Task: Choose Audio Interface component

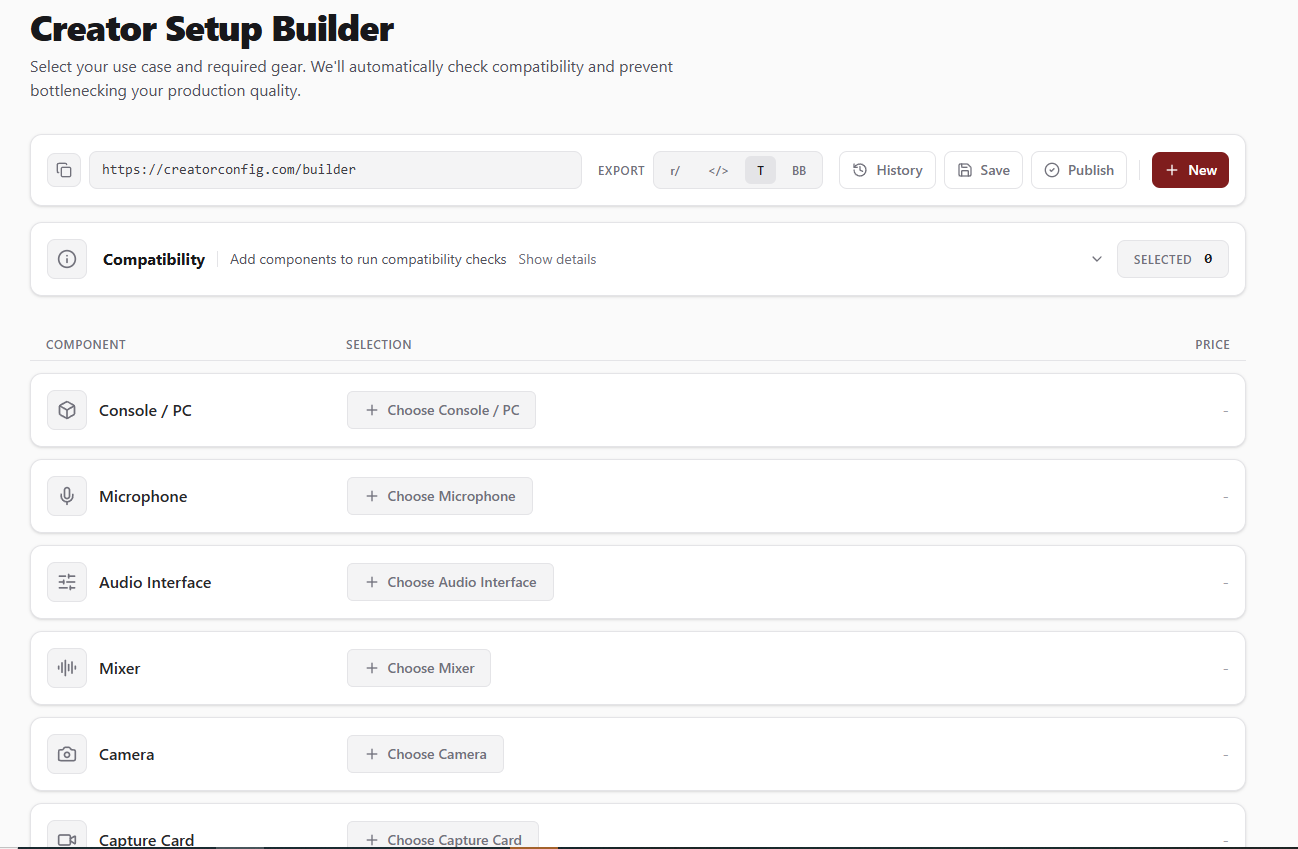Action: (450, 582)
